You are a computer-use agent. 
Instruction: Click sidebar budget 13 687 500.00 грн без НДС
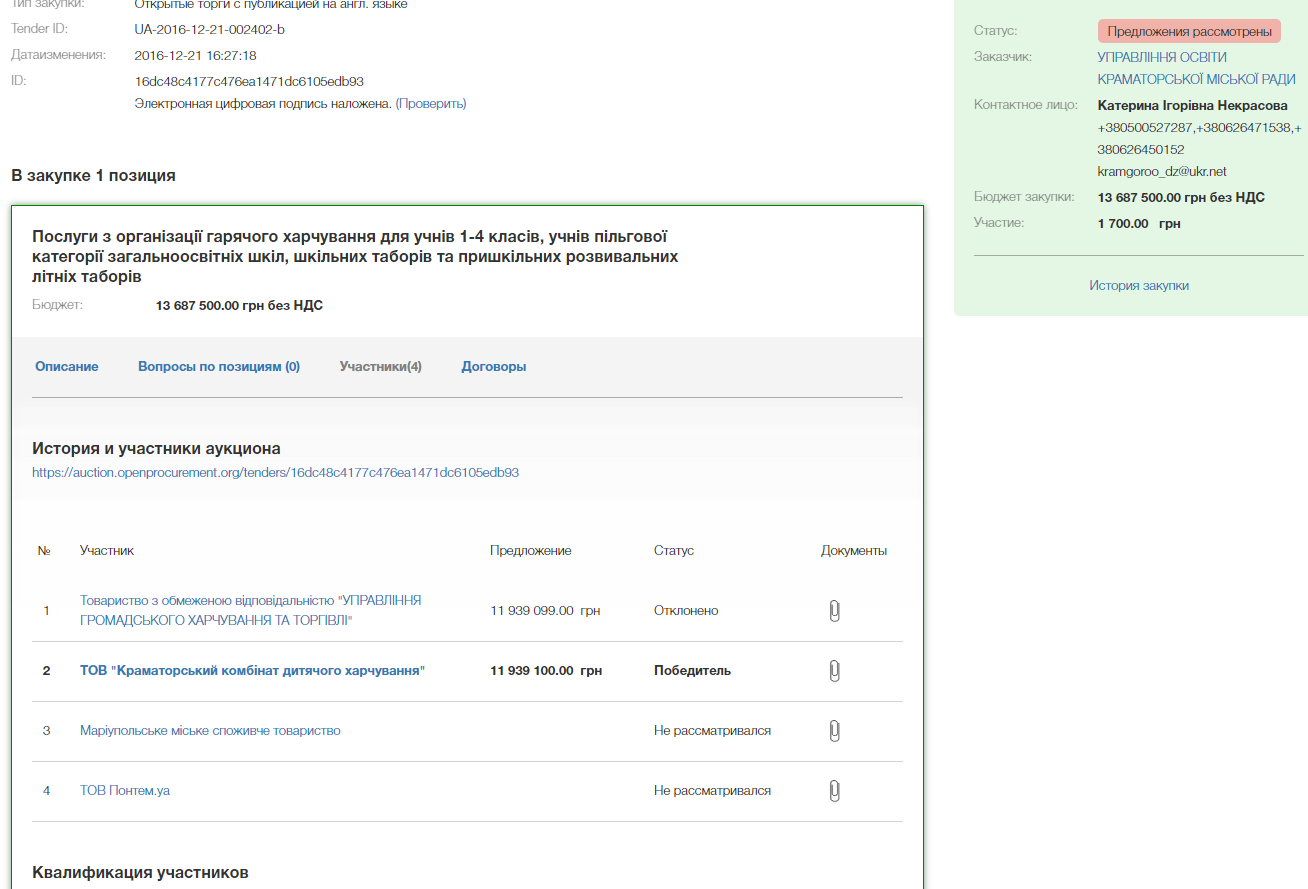click(x=1181, y=198)
